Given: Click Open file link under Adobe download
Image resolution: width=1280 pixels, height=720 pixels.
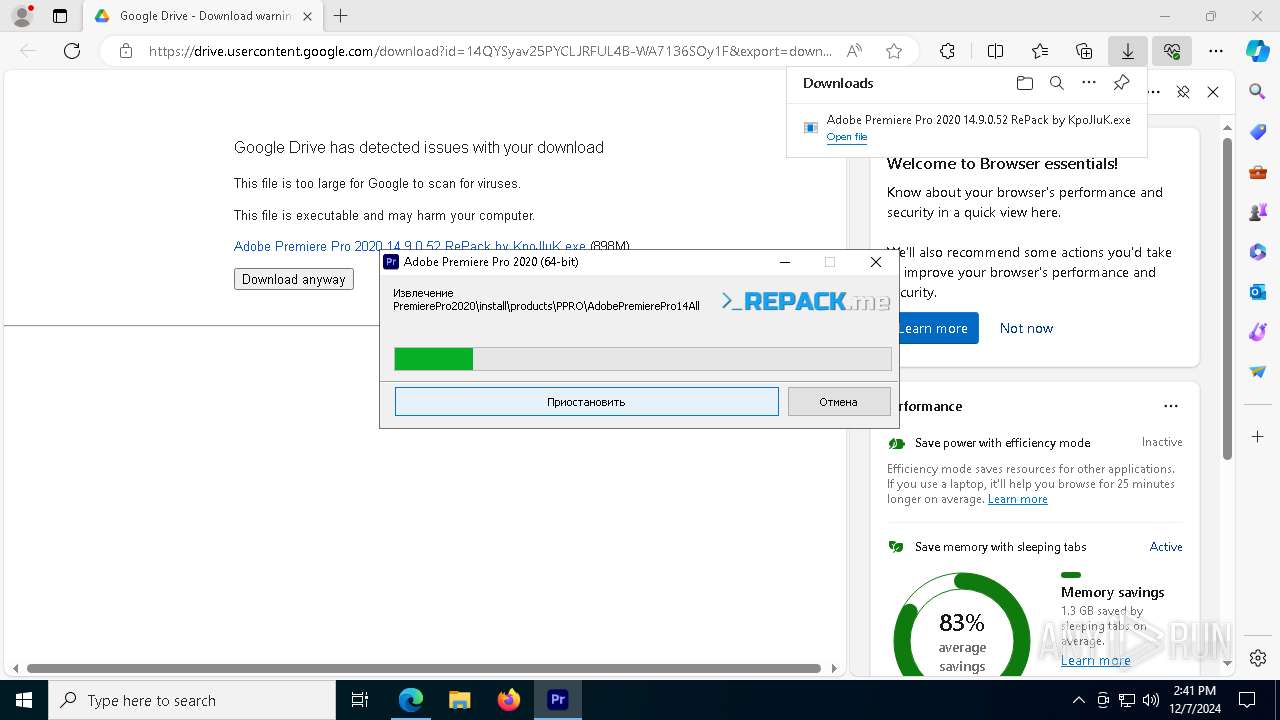Looking at the screenshot, I should point(847,137).
